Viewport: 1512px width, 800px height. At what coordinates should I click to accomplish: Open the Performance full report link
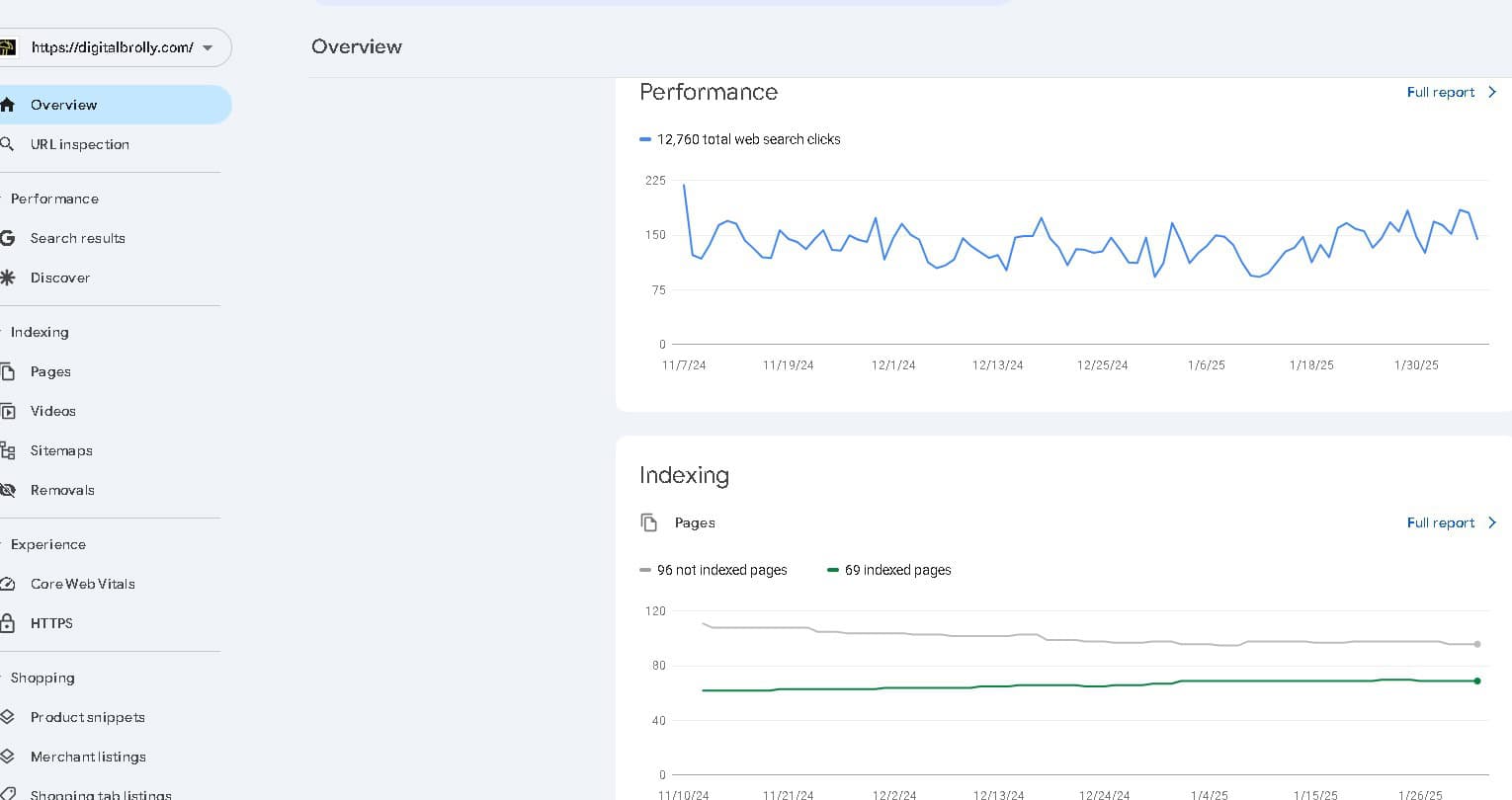tap(1440, 92)
